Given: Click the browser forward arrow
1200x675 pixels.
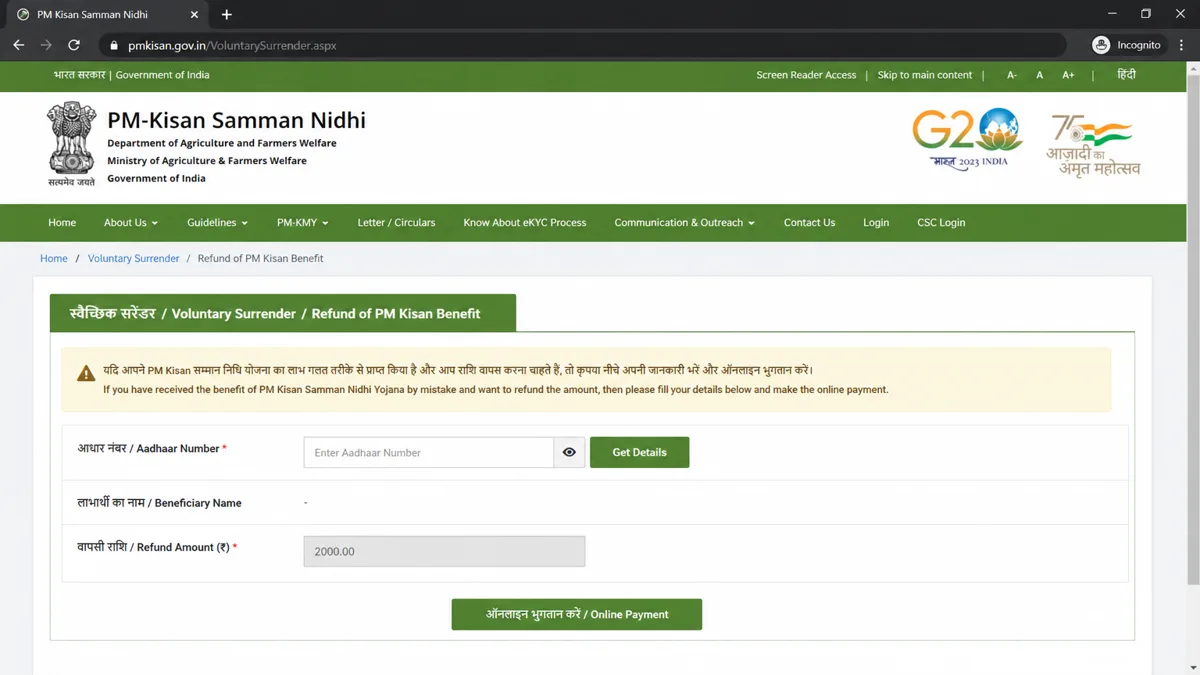Looking at the screenshot, I should pyautogui.click(x=46, y=45).
